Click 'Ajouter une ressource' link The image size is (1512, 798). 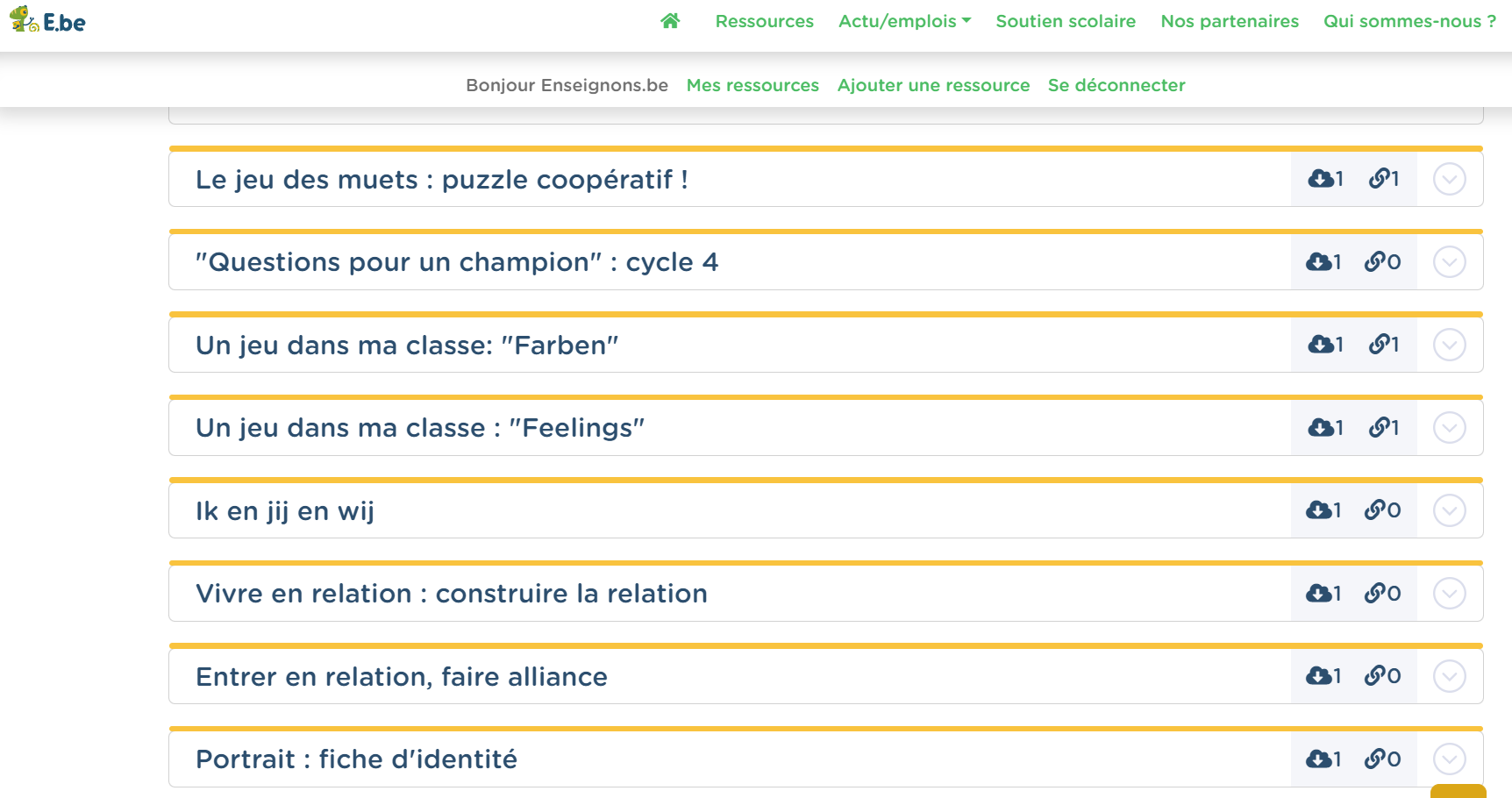click(x=933, y=85)
